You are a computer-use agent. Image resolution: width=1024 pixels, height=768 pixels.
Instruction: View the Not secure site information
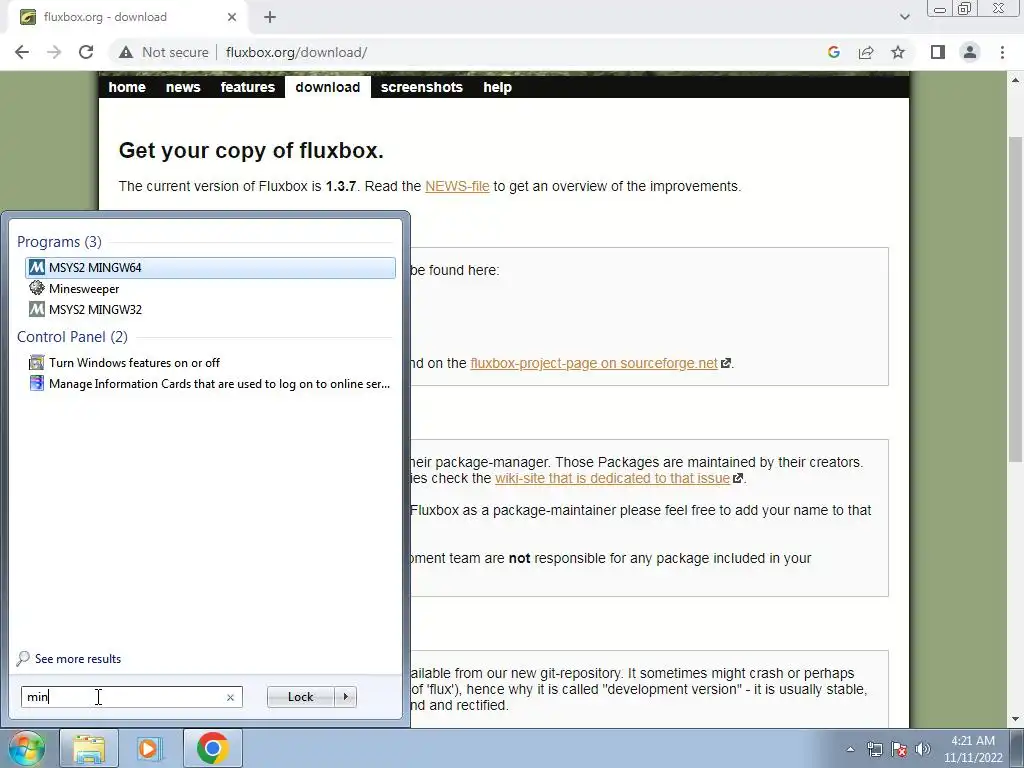tap(163, 52)
